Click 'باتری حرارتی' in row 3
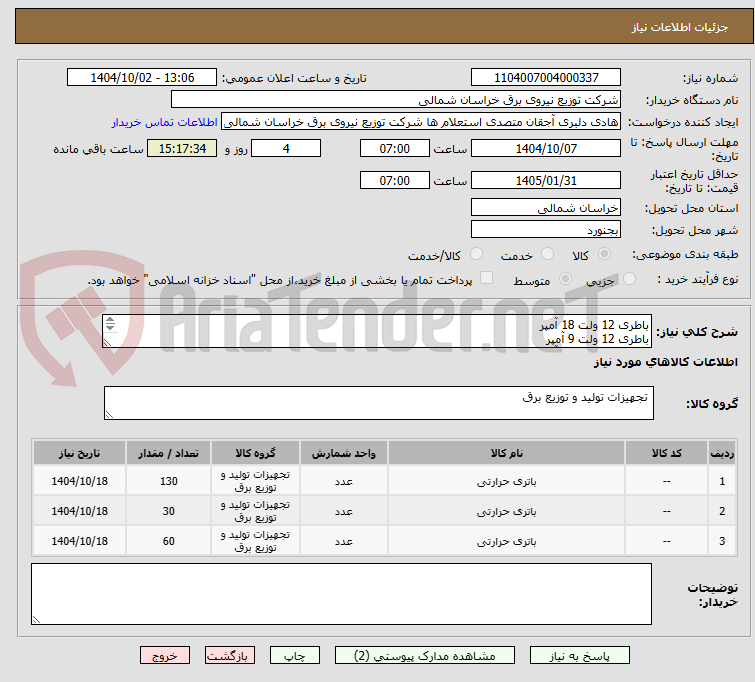This screenshot has height=682, width=755. coord(507,541)
